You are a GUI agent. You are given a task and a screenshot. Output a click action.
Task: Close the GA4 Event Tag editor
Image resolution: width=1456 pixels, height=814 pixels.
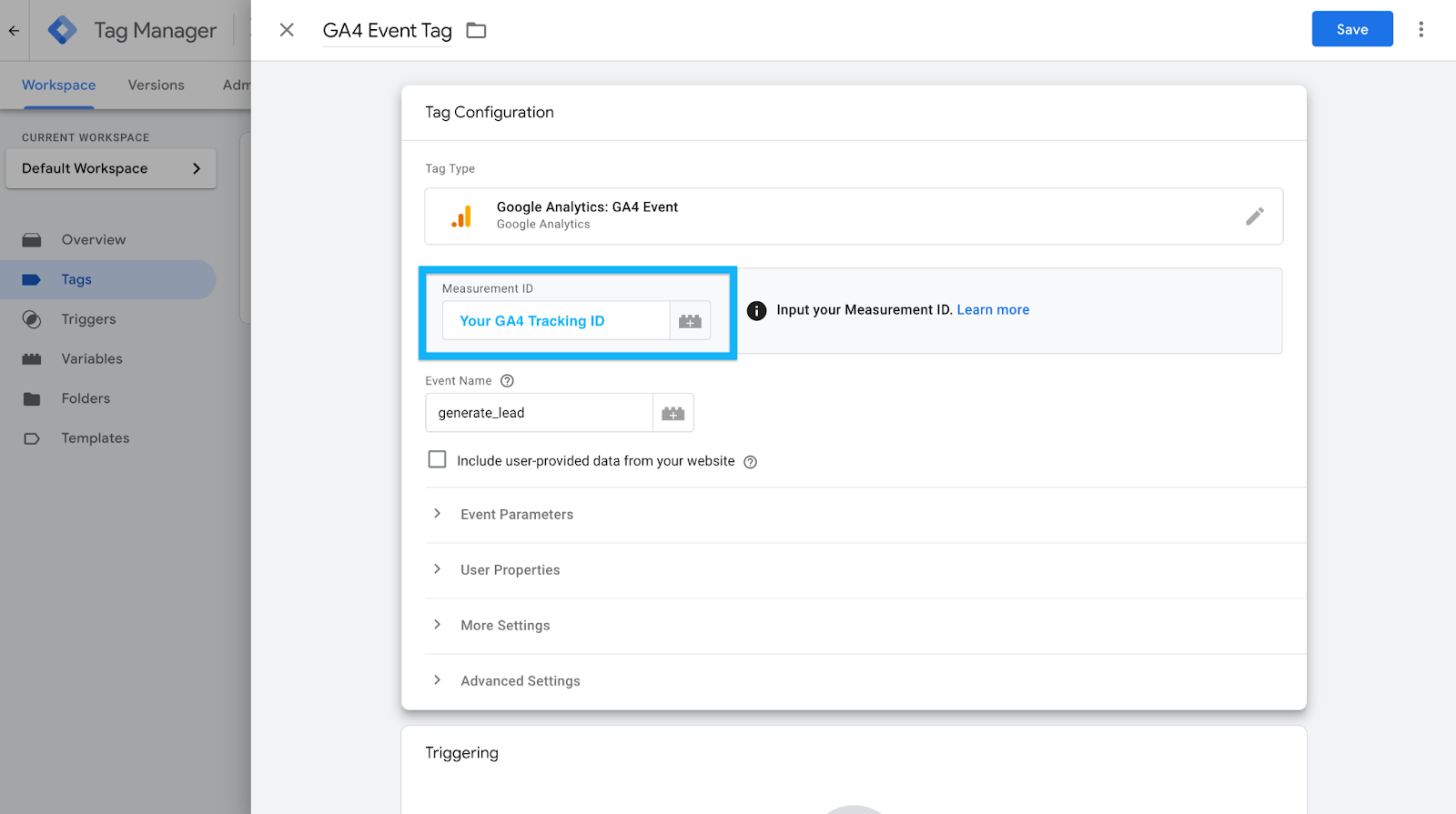click(x=287, y=30)
